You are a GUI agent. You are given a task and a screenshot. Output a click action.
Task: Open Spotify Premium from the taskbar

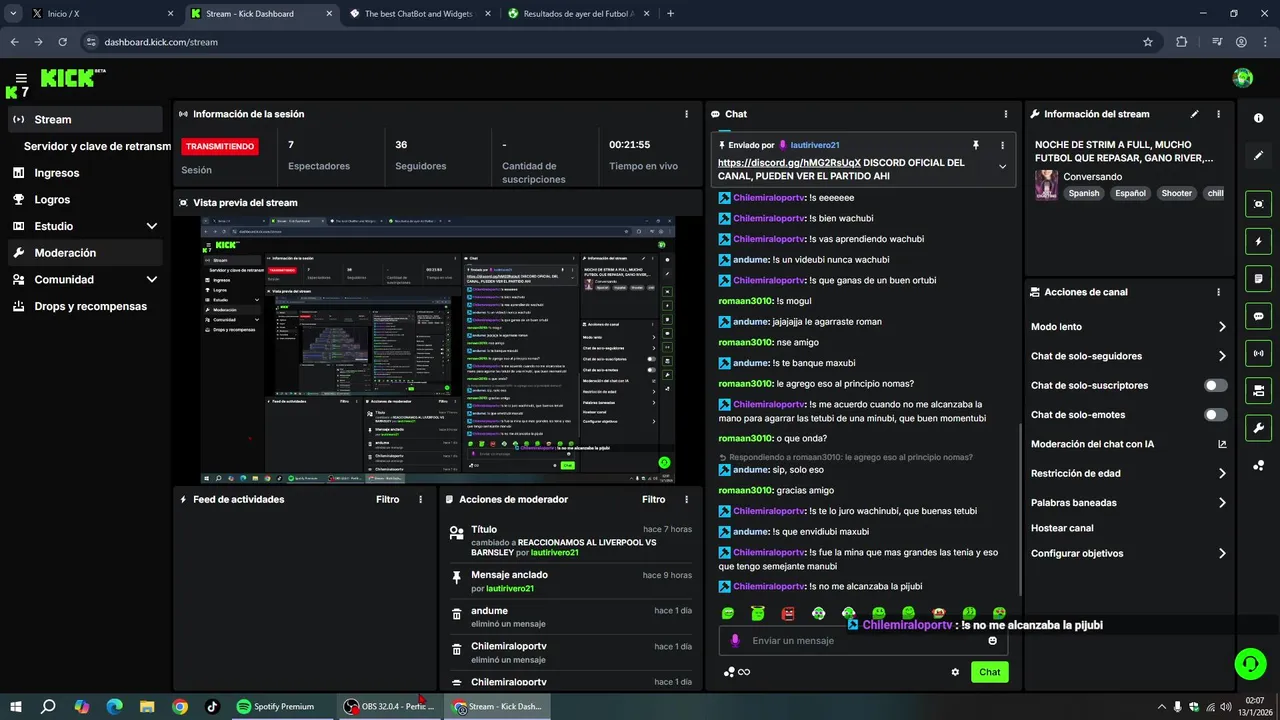click(x=275, y=706)
